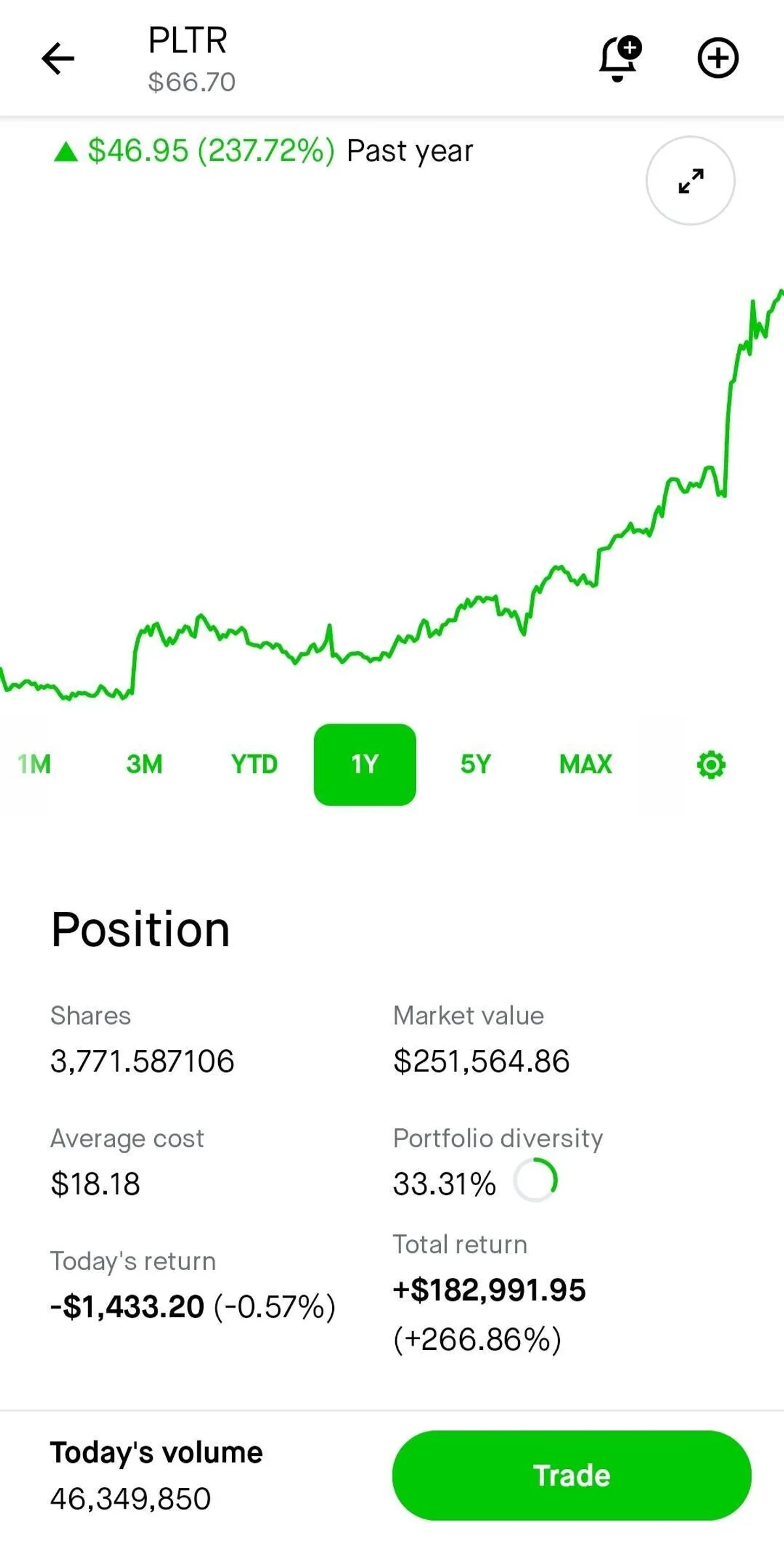Select the YTD time range
This screenshot has width=784, height=1548.
[x=254, y=764]
